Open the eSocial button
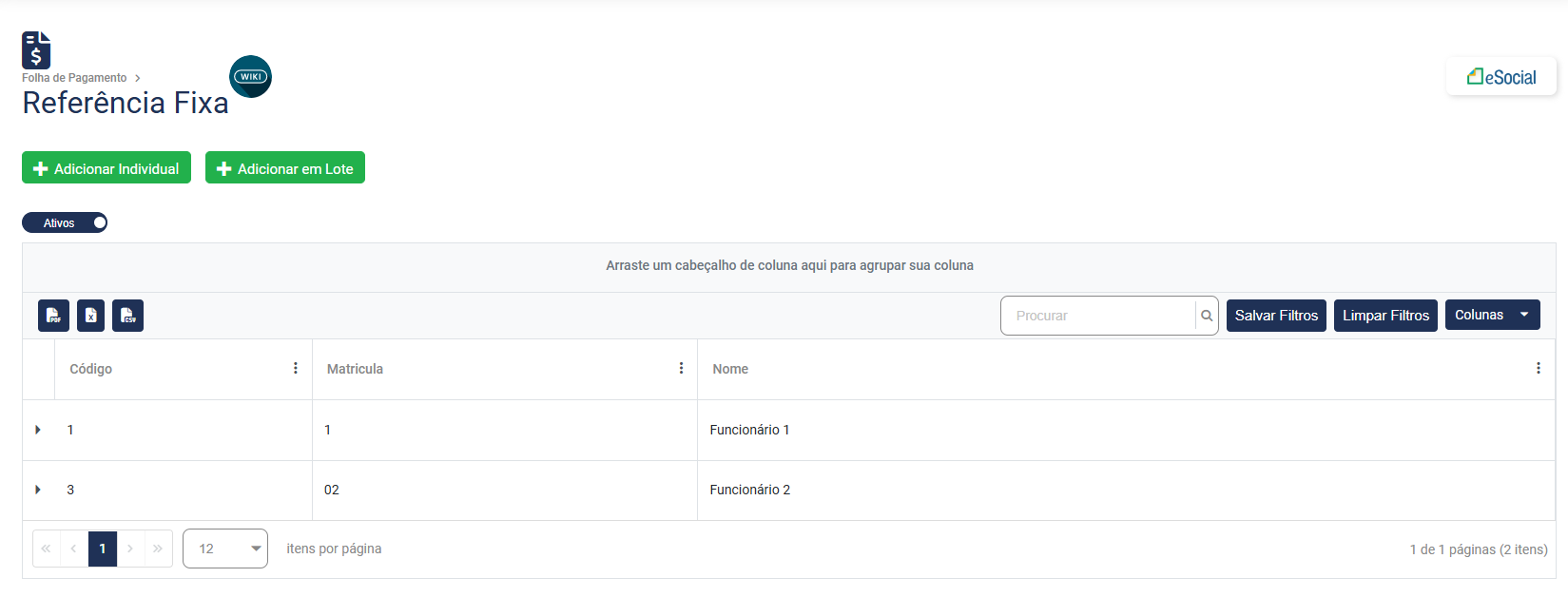 point(1501,77)
